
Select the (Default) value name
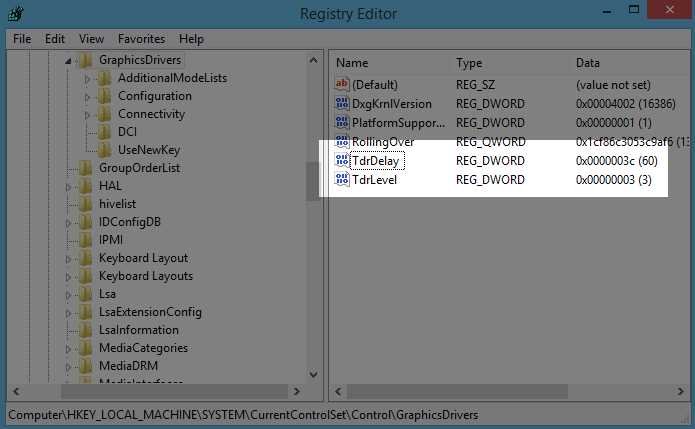[x=375, y=85]
